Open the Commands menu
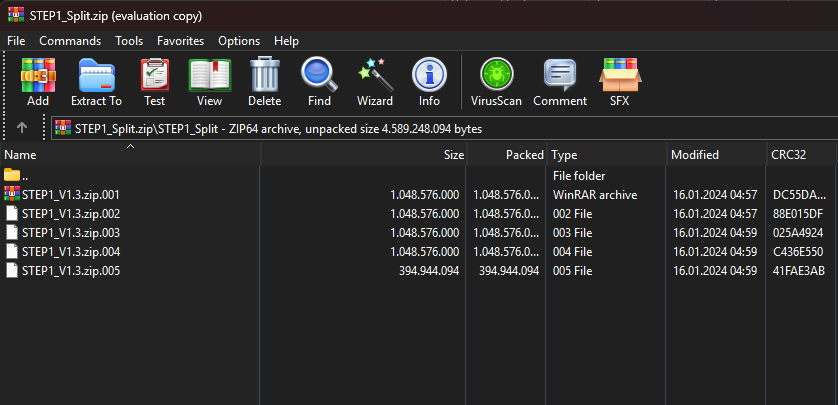This screenshot has width=838, height=405. tap(70, 41)
